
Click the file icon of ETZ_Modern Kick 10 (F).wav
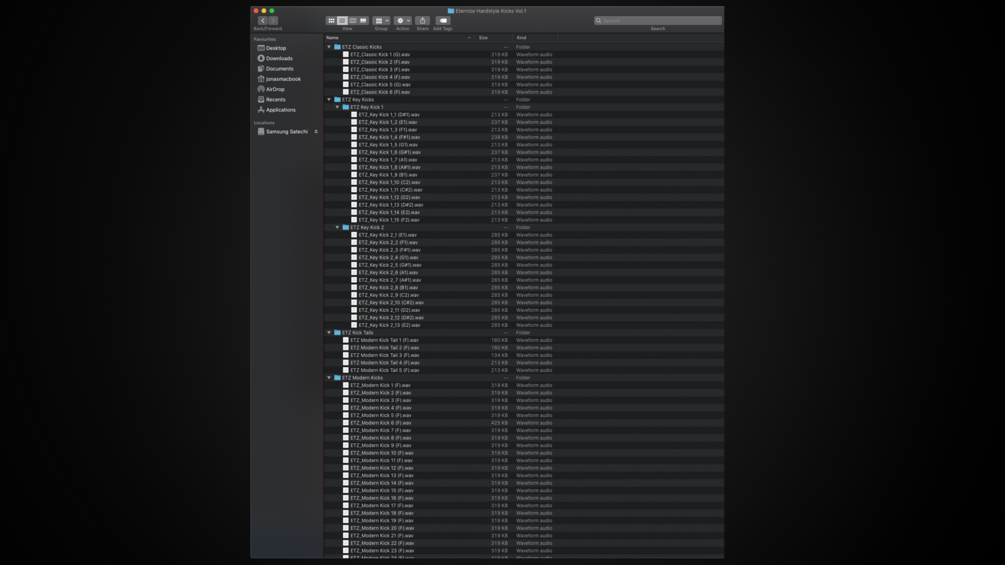pos(346,453)
